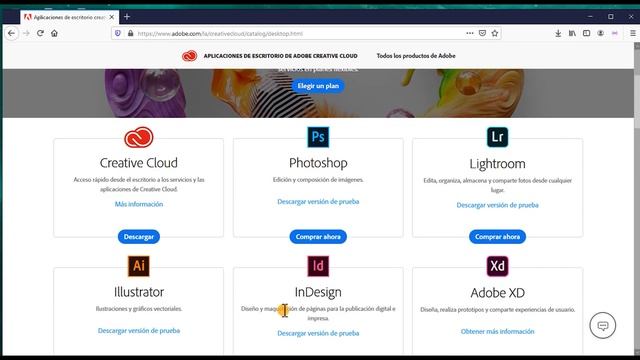The image size is (640, 360).
Task: Click the Creative Cloud title text
Action: 139,163
